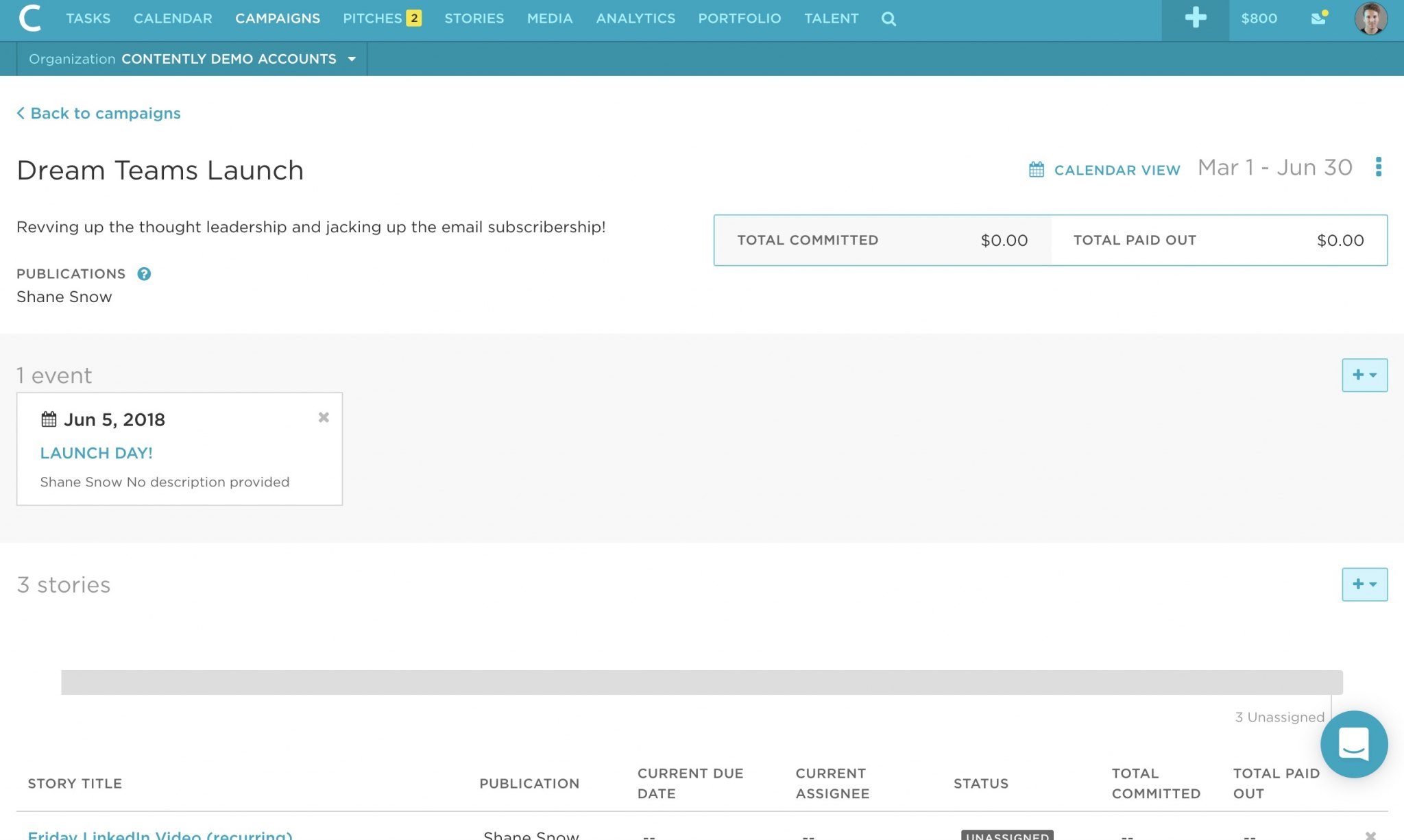Navigate back to campaigns
This screenshot has height=840, width=1404.
point(99,113)
